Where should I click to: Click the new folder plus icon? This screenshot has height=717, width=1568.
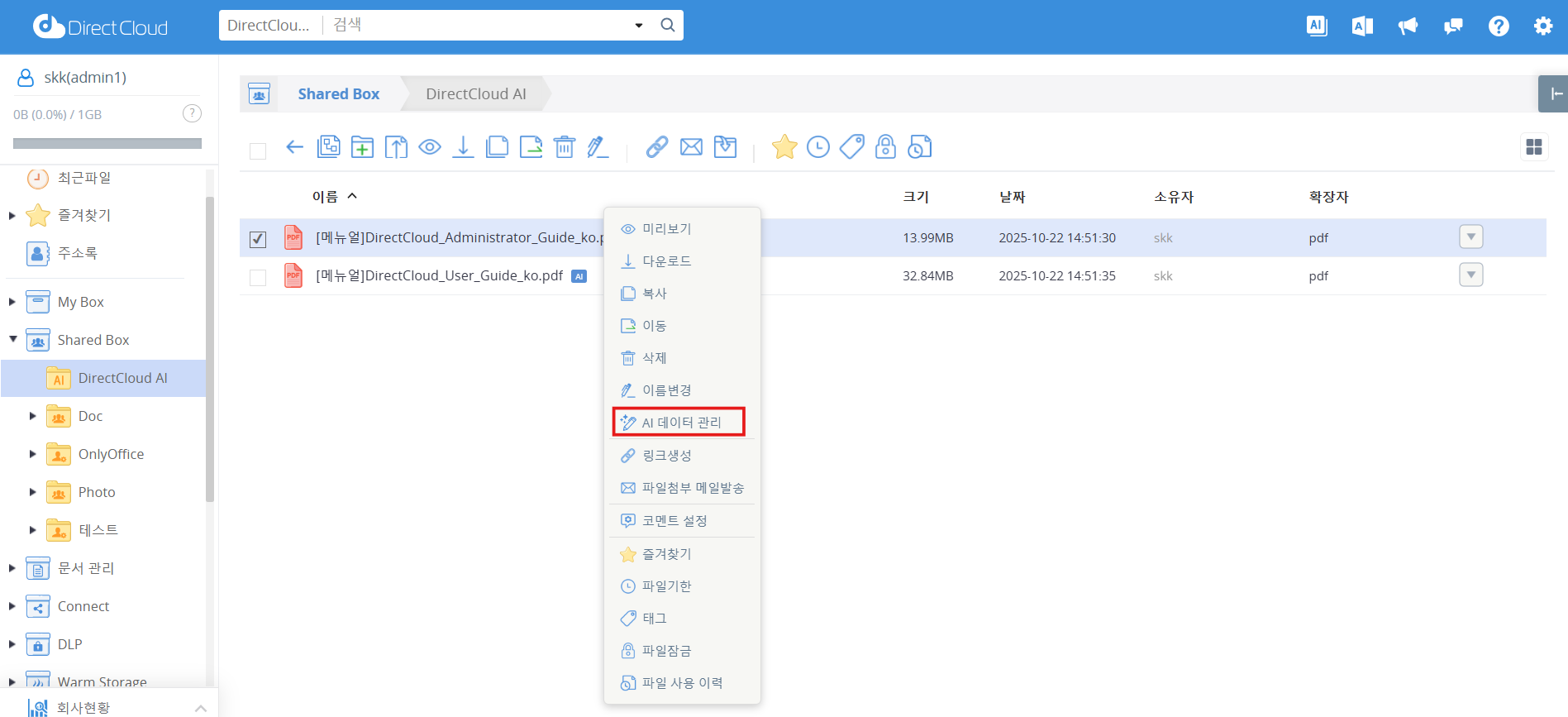click(x=362, y=147)
